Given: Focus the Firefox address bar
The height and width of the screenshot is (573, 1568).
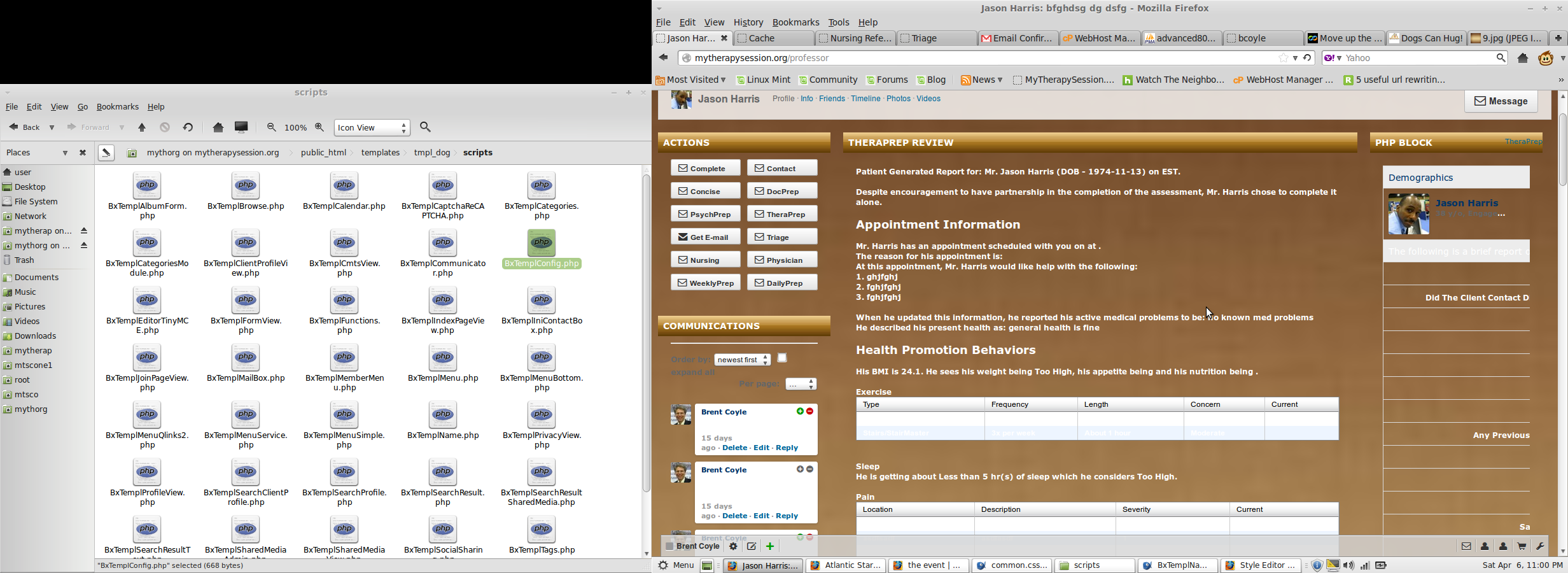Looking at the screenshot, I should 980,58.
